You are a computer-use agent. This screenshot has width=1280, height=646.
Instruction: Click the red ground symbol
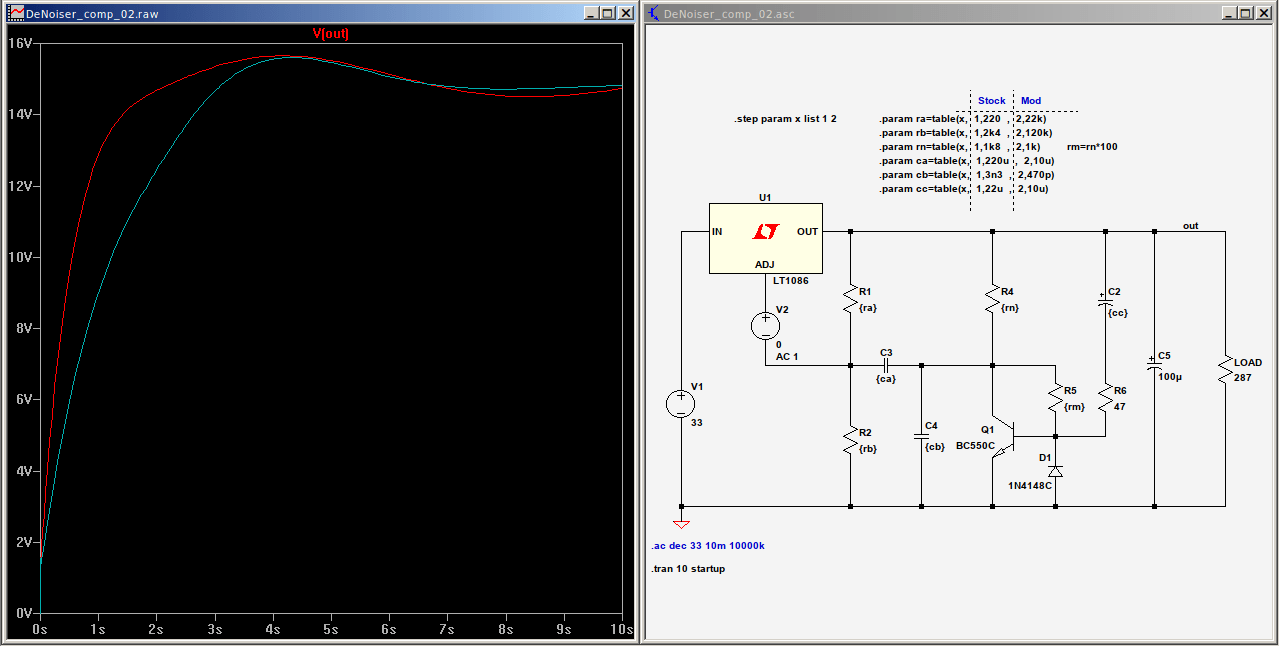(681, 523)
